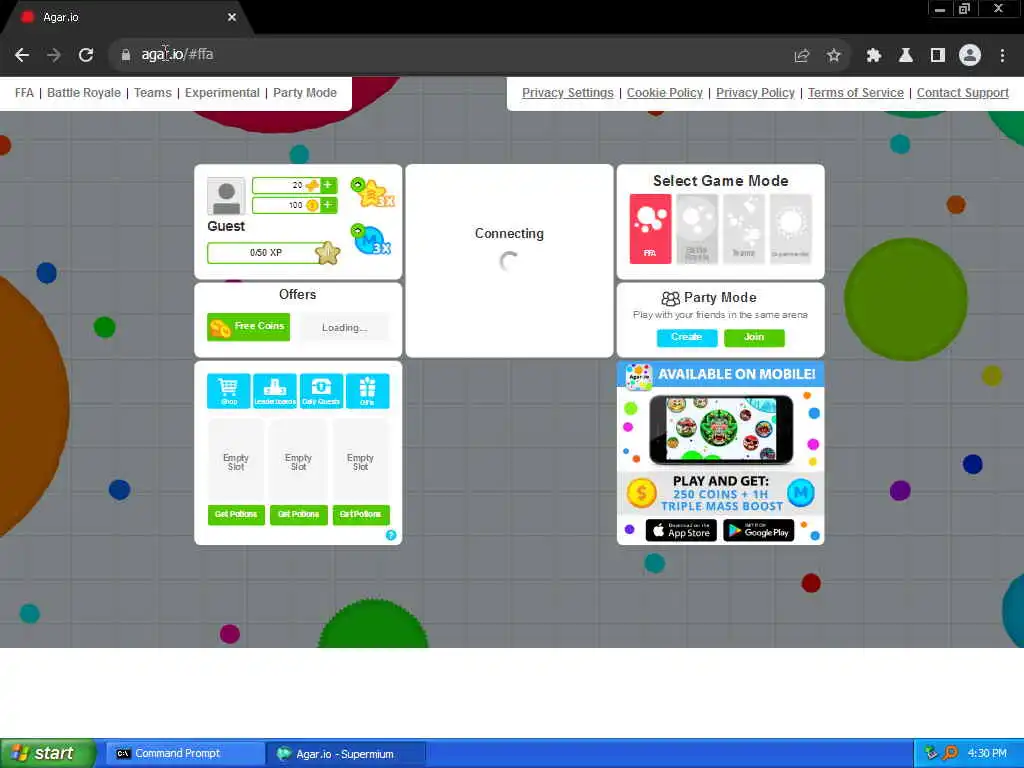Switch to Battle Royale in top navigation

click(x=84, y=93)
